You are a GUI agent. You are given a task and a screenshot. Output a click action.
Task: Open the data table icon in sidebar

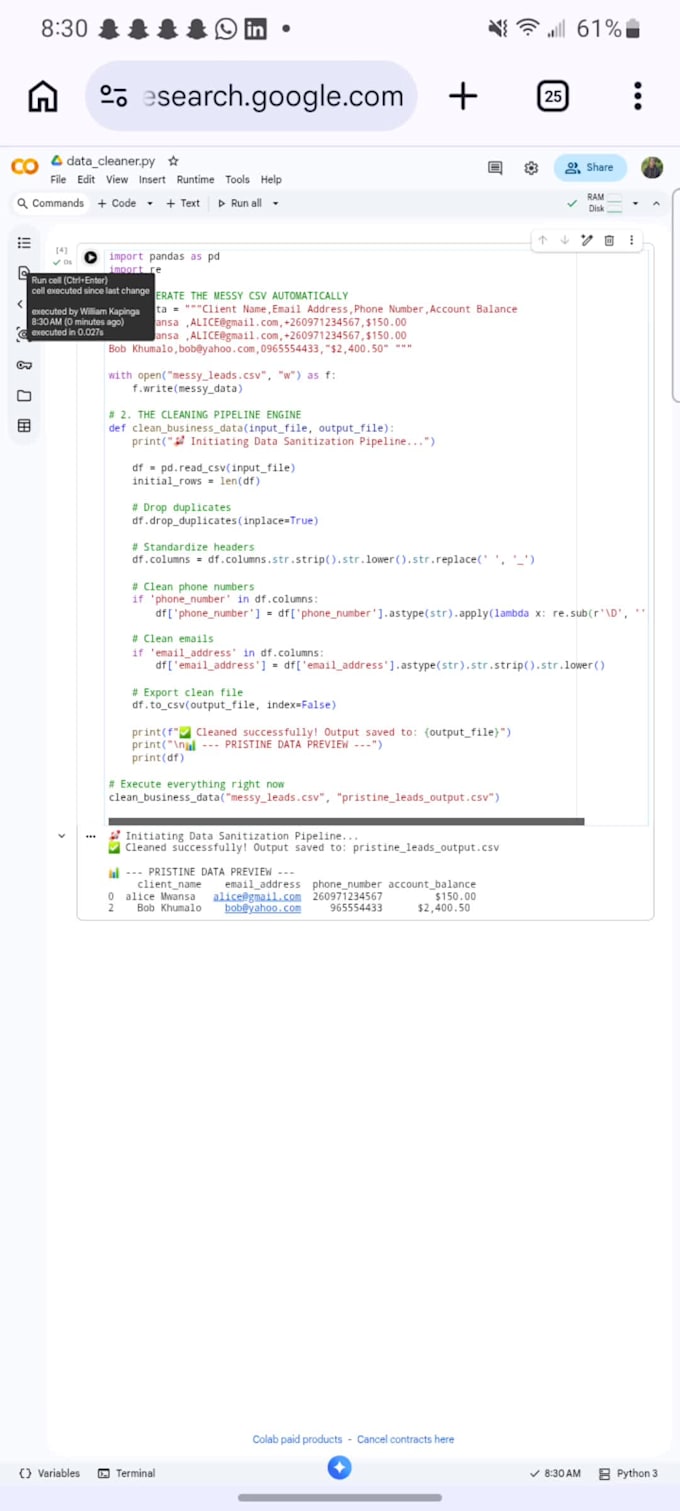click(24, 426)
